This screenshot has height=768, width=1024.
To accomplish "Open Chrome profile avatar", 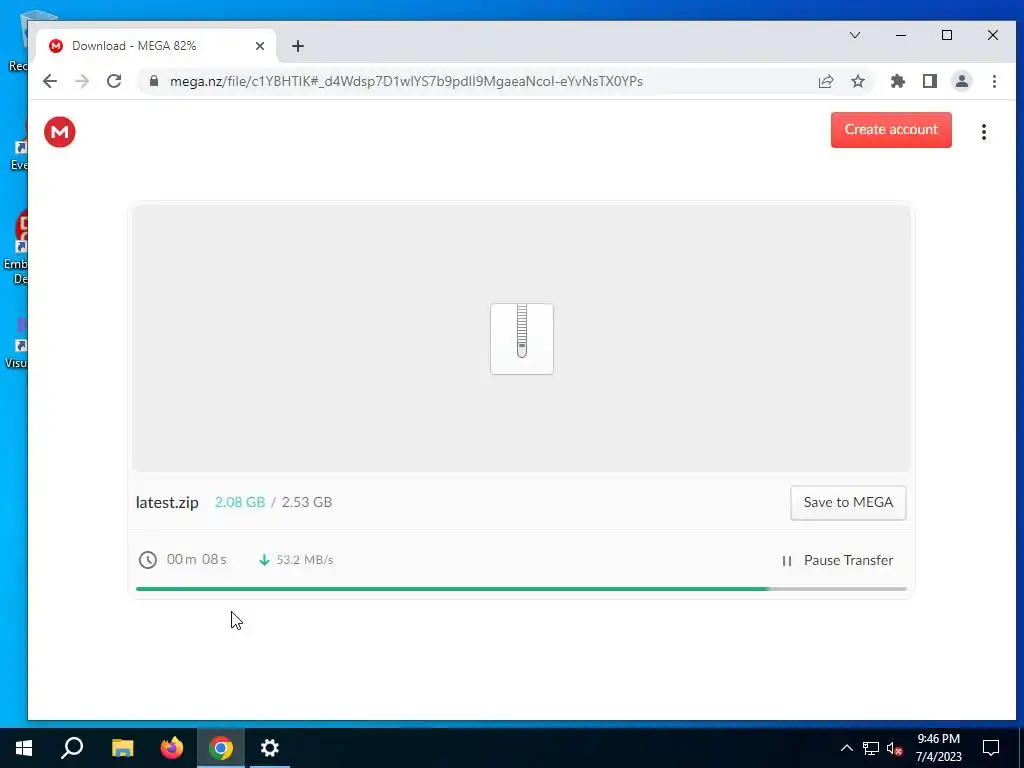I will (962, 81).
